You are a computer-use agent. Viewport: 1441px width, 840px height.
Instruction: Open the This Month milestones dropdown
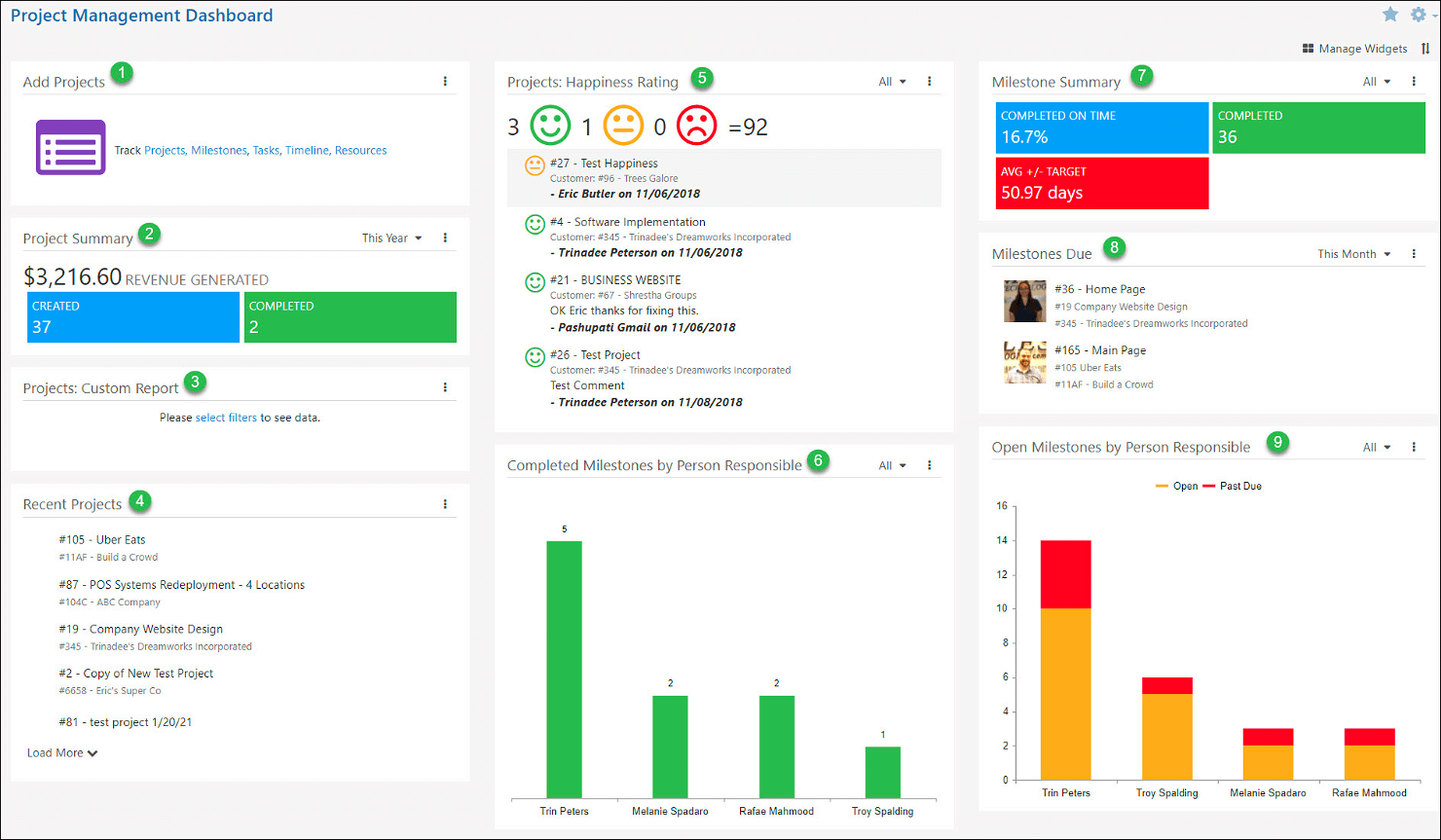pos(1352,253)
